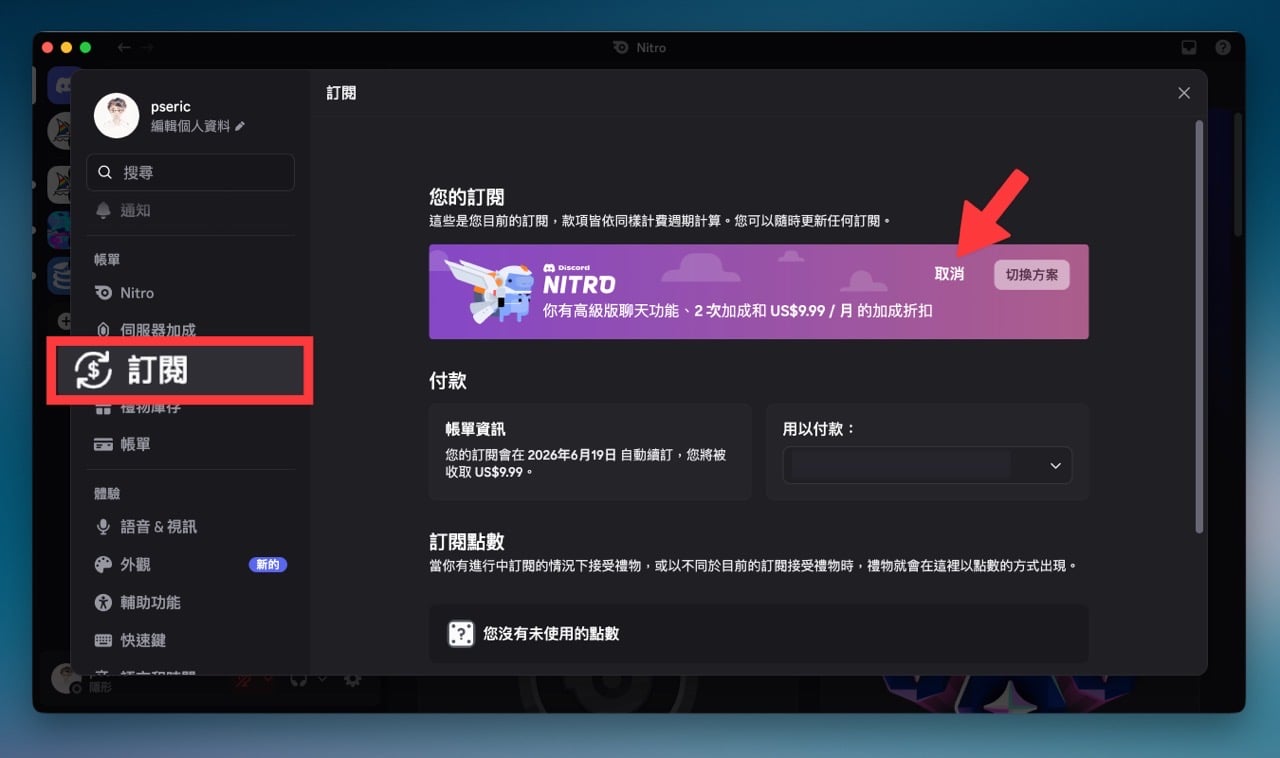
Task: Go forward with the right arrow in title bar
Action: click(x=147, y=47)
